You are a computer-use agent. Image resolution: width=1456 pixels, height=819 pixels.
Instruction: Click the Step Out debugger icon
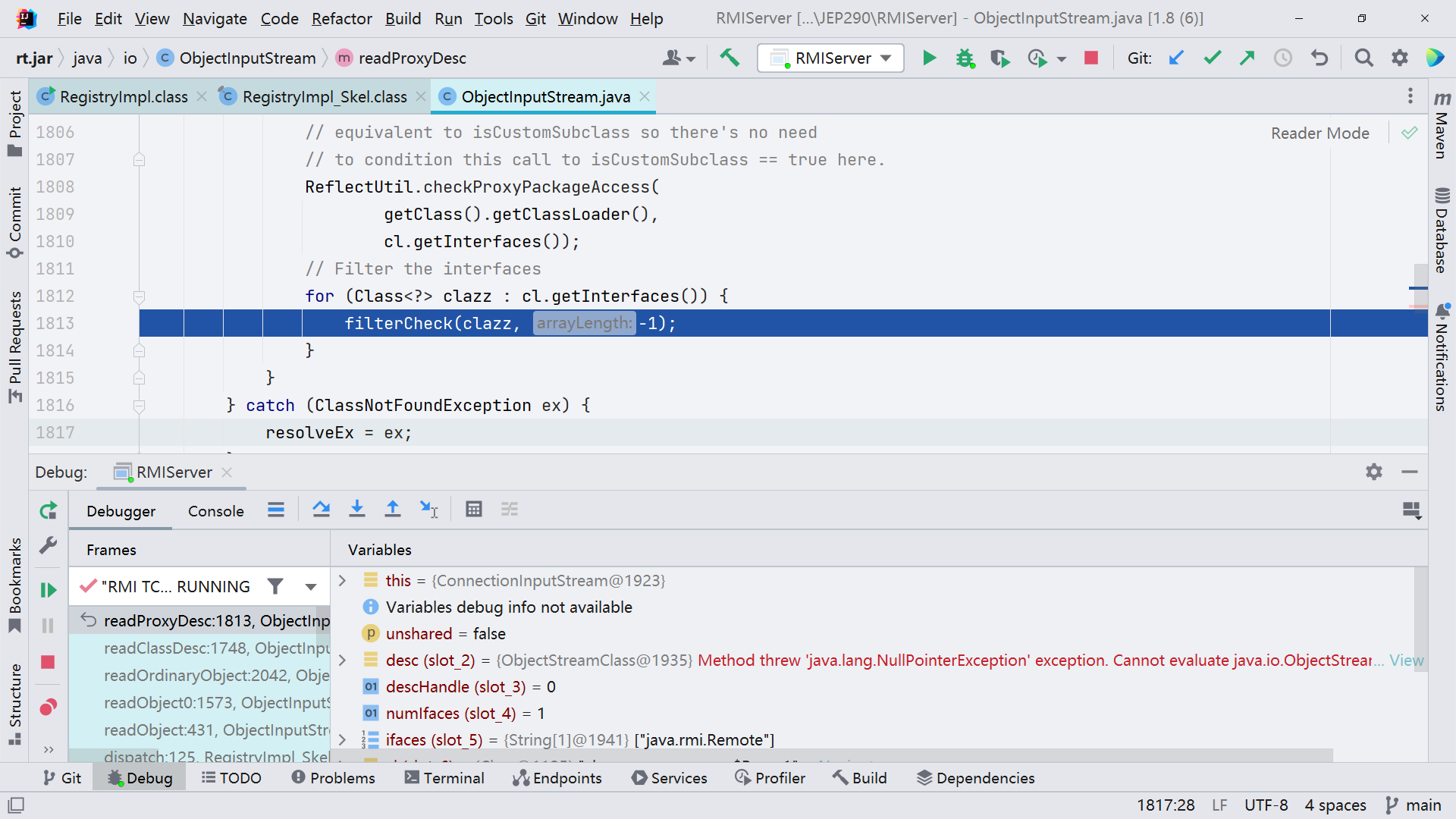(x=392, y=510)
